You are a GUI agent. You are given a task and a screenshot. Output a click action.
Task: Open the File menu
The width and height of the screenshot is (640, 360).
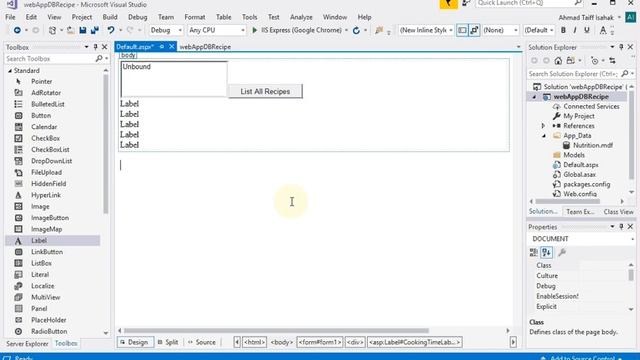(x=10, y=17)
